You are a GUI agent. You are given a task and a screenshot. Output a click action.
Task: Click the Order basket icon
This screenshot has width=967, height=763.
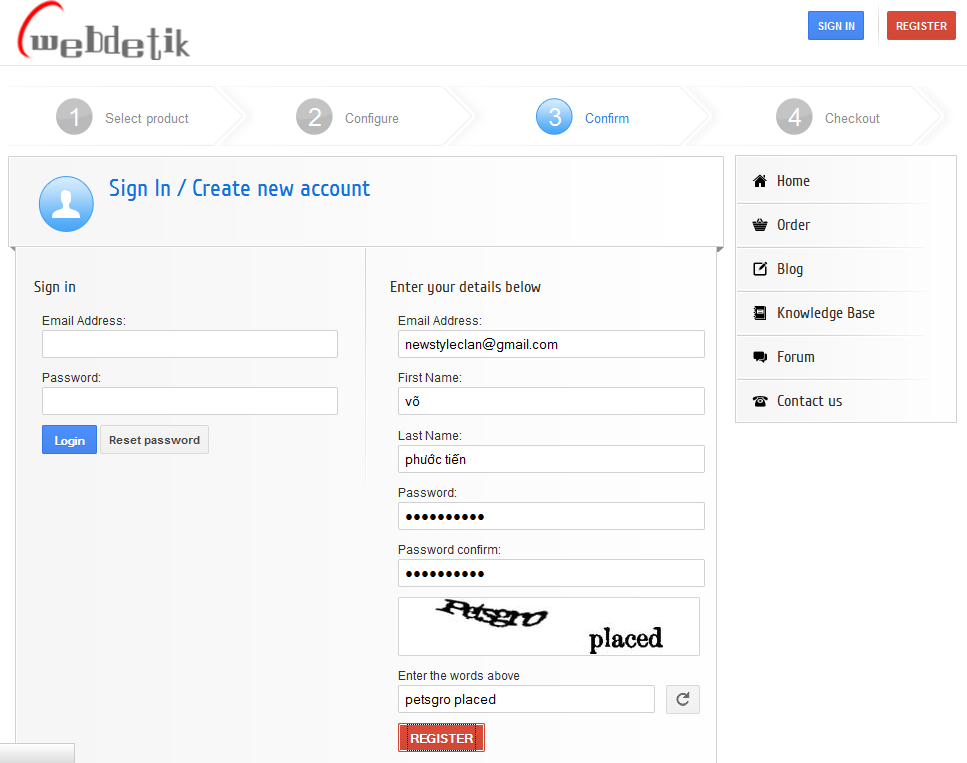pos(759,225)
